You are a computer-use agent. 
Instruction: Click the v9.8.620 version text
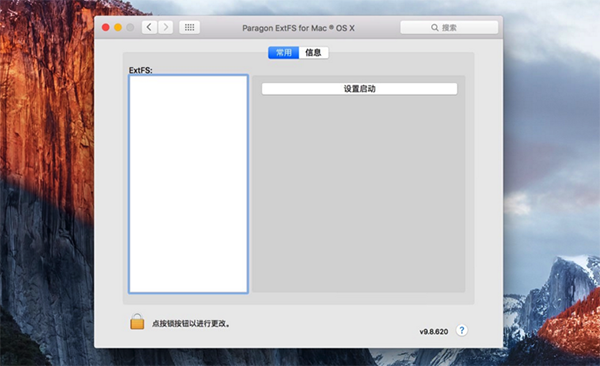pyautogui.click(x=434, y=332)
